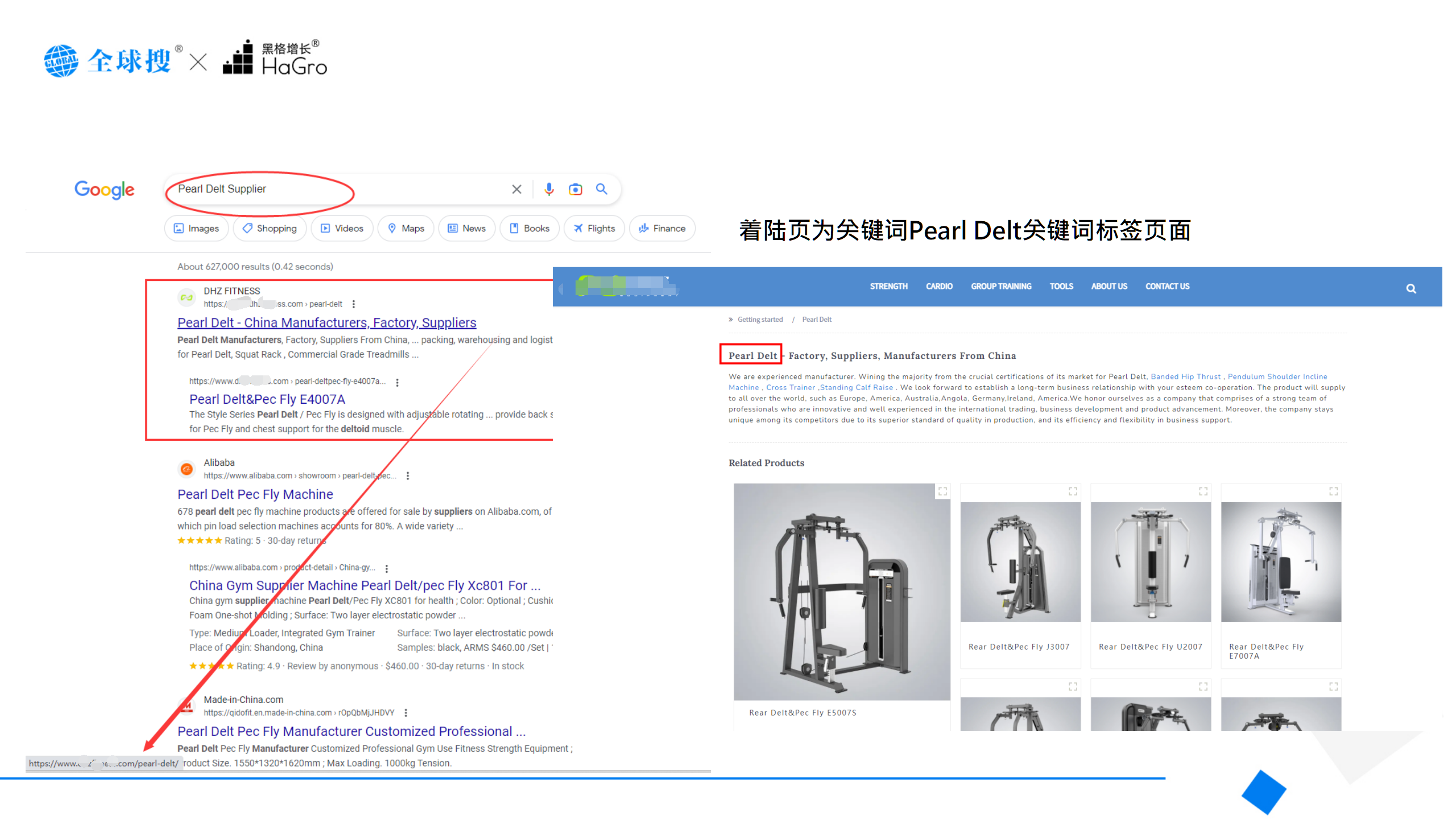
Task: Expand the Rear Delt&Pec Fly J3007 image icon
Action: (1073, 491)
